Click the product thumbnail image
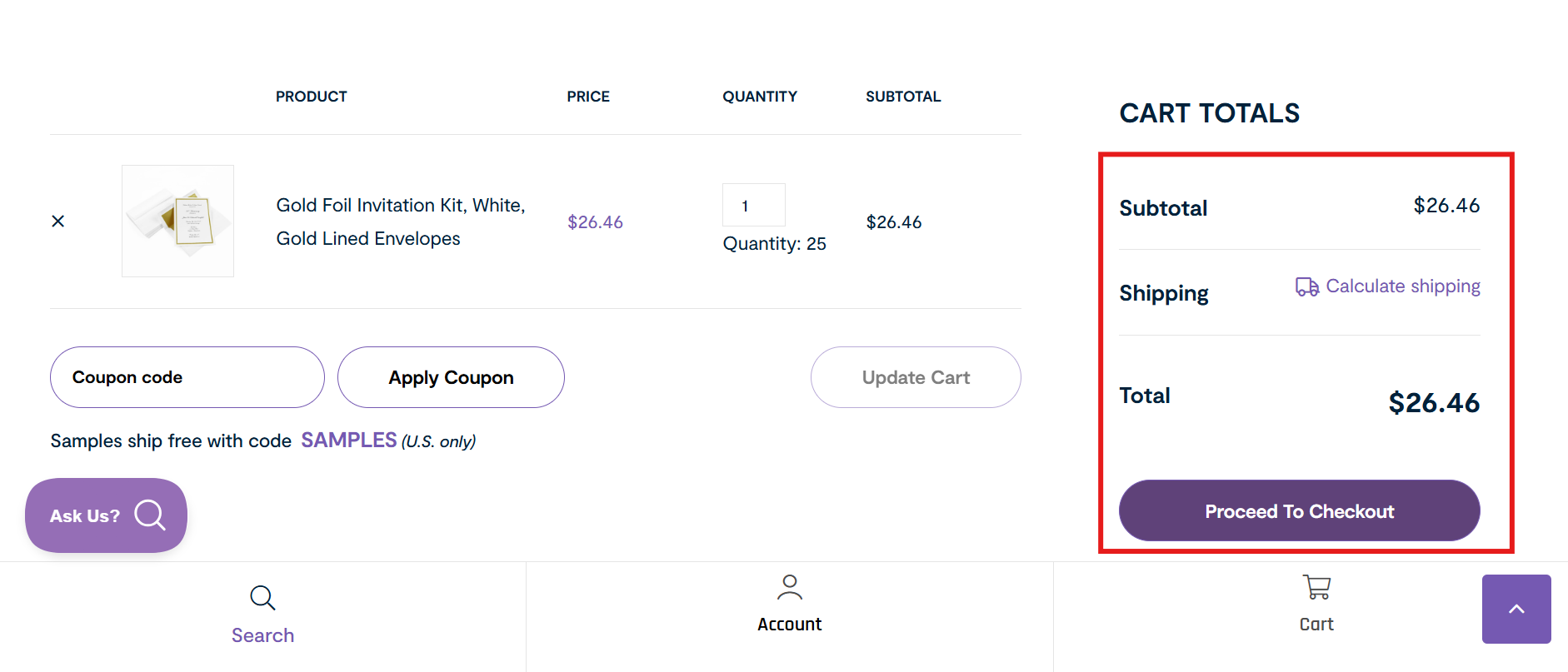The image size is (1568, 672). (x=177, y=220)
